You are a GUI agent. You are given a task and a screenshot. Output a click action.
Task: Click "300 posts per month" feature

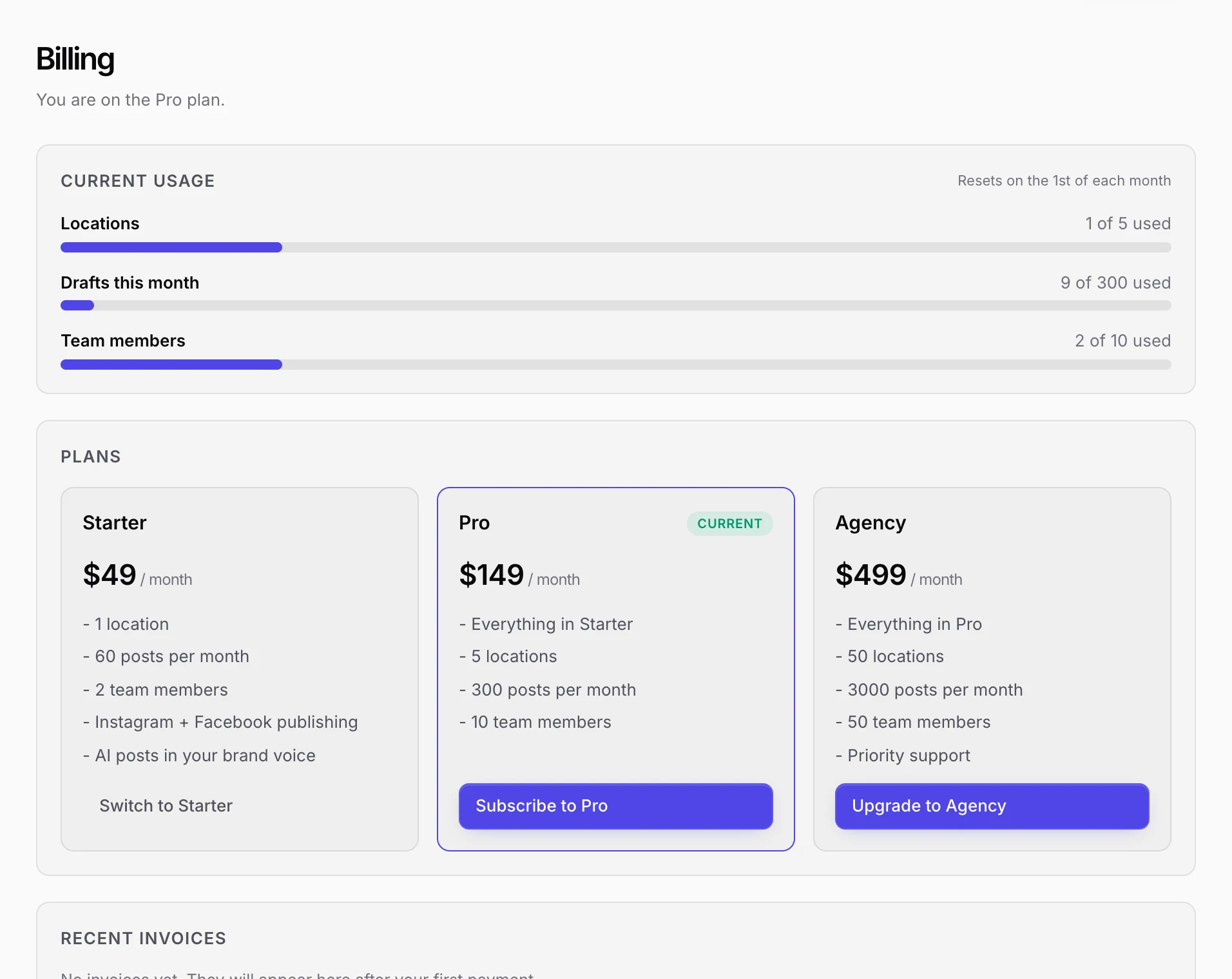click(548, 690)
